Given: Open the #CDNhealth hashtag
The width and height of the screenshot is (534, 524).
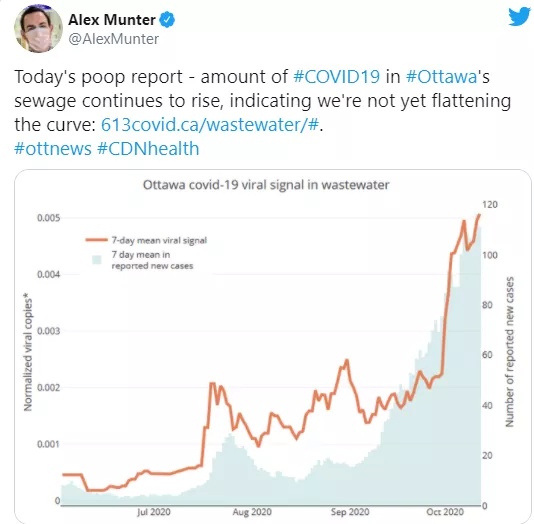Looking at the screenshot, I should point(148,149).
